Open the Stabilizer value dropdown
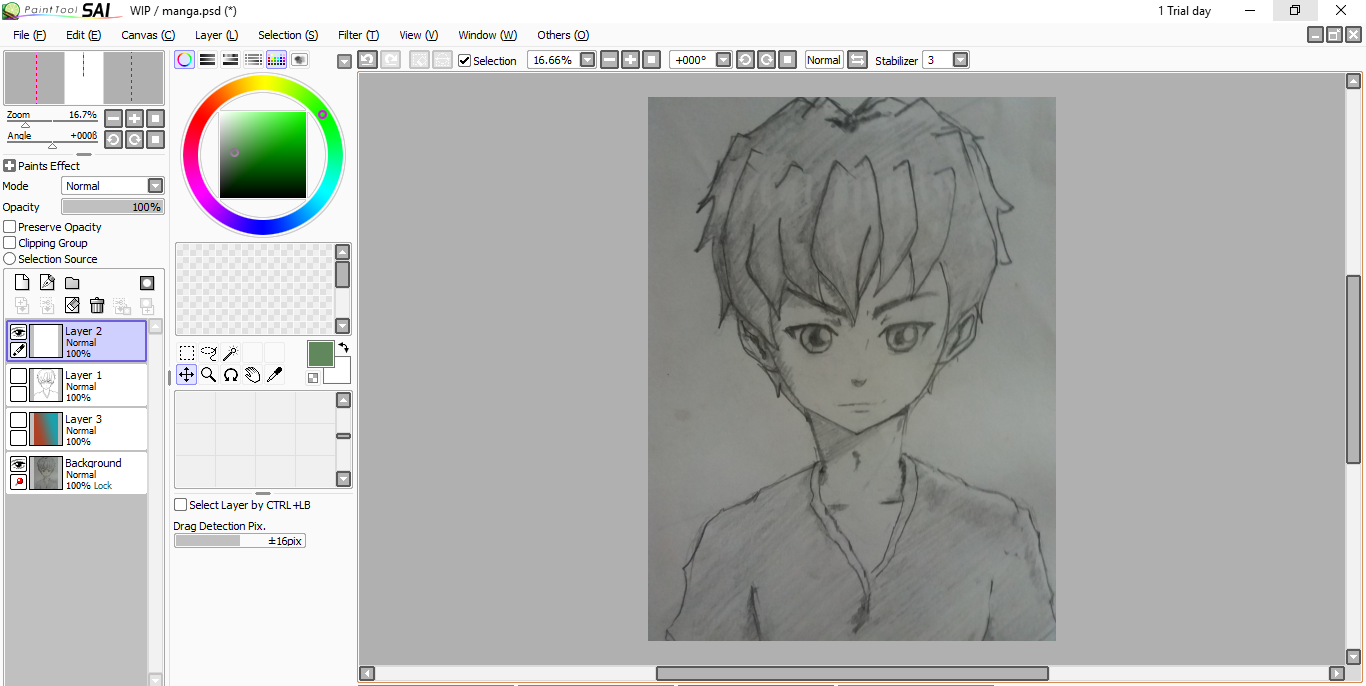Image resolution: width=1366 pixels, height=686 pixels. (x=961, y=60)
